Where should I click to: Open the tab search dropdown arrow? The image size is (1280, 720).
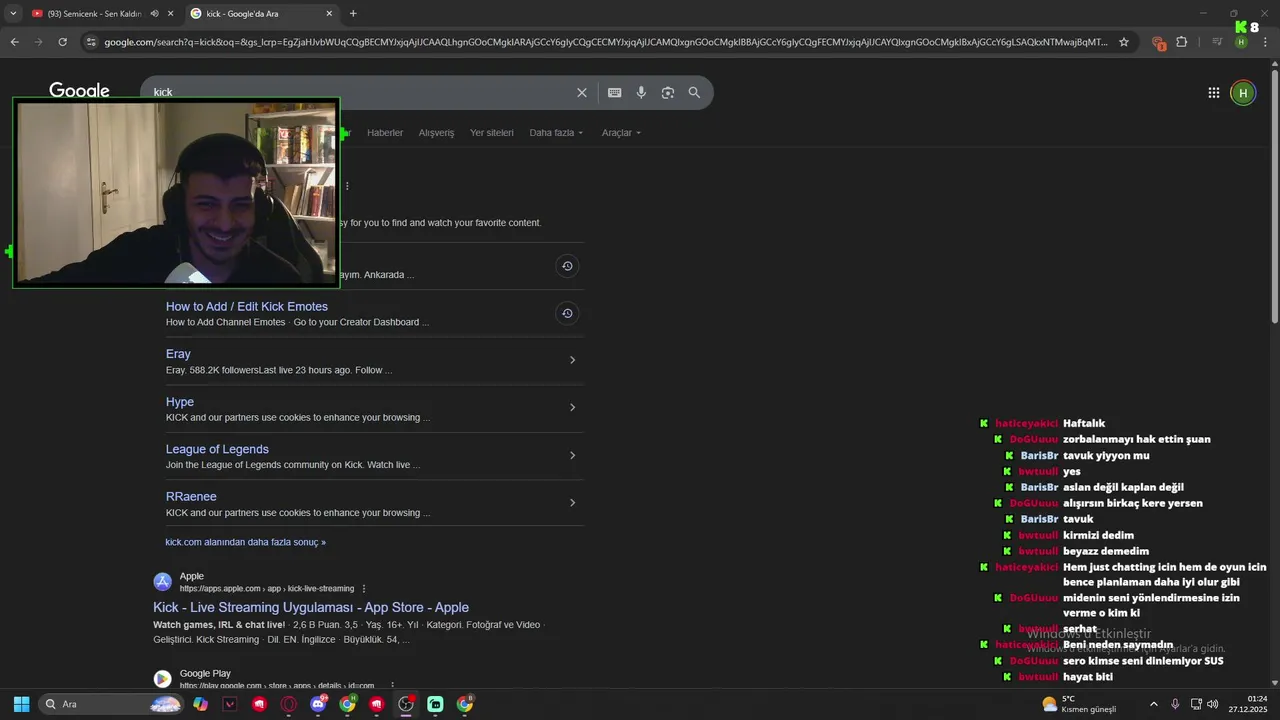tap(13, 14)
